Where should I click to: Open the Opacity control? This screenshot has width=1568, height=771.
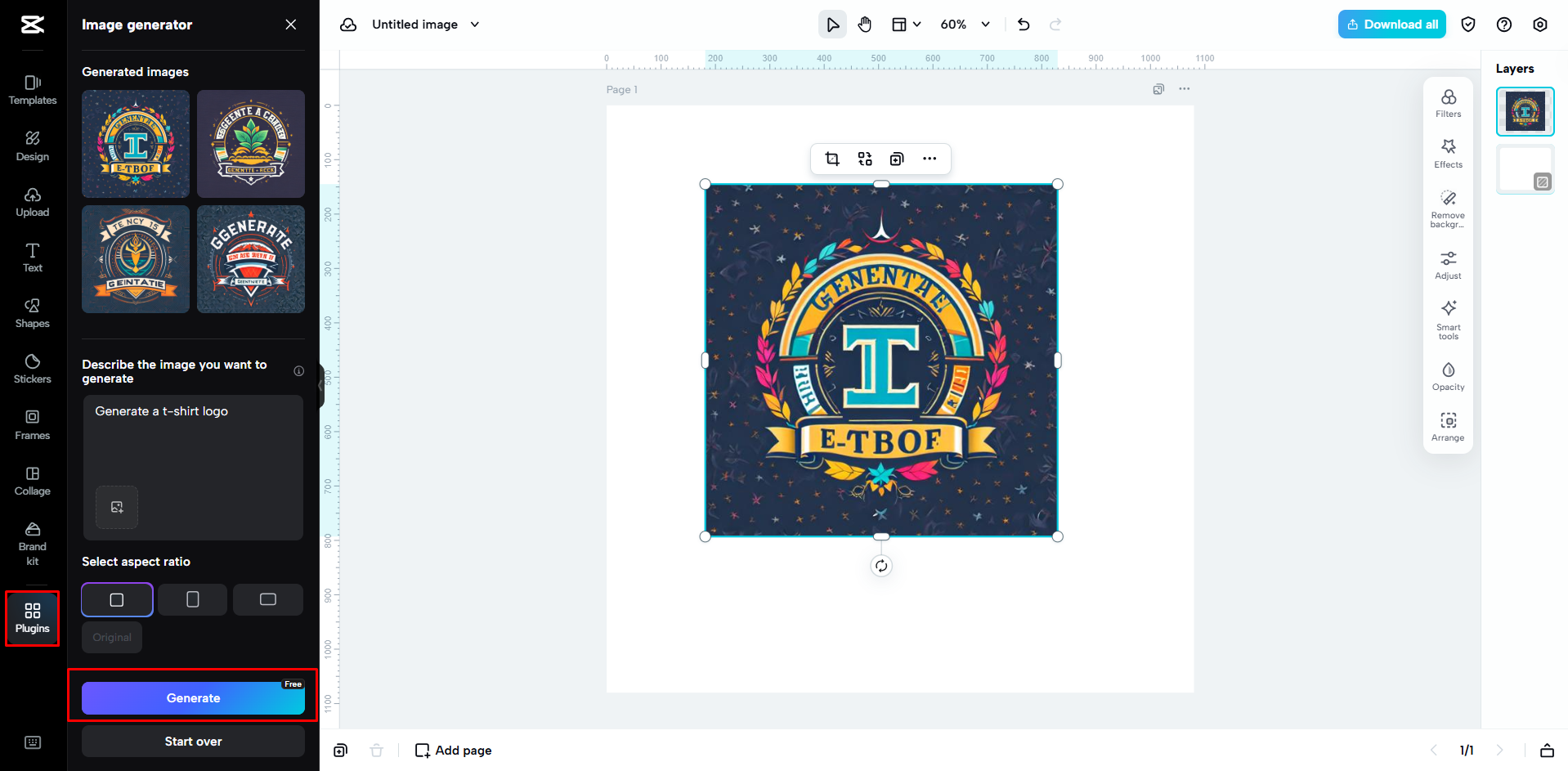click(1447, 375)
